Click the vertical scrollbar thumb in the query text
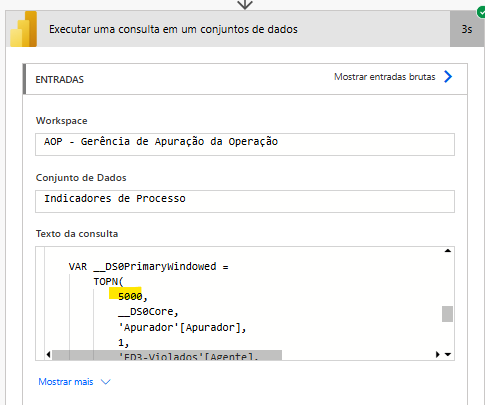This screenshot has width=485, height=405. [x=447, y=314]
